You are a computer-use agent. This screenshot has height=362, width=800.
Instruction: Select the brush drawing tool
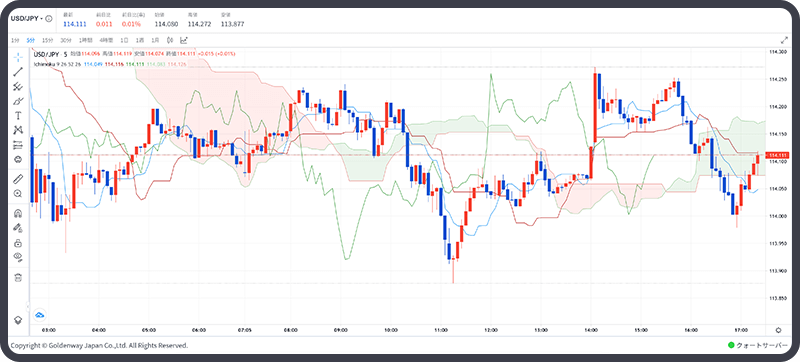click(18, 100)
